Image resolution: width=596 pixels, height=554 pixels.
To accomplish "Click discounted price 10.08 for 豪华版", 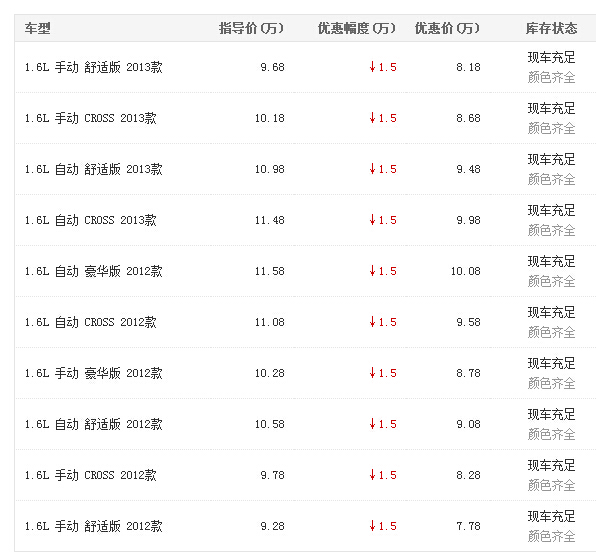I will [466, 271].
